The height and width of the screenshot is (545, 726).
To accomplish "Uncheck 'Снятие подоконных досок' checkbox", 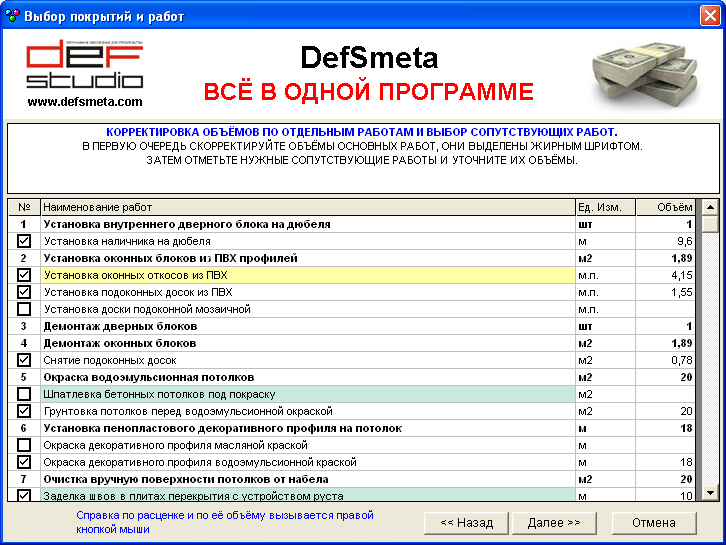I will click(x=24, y=360).
